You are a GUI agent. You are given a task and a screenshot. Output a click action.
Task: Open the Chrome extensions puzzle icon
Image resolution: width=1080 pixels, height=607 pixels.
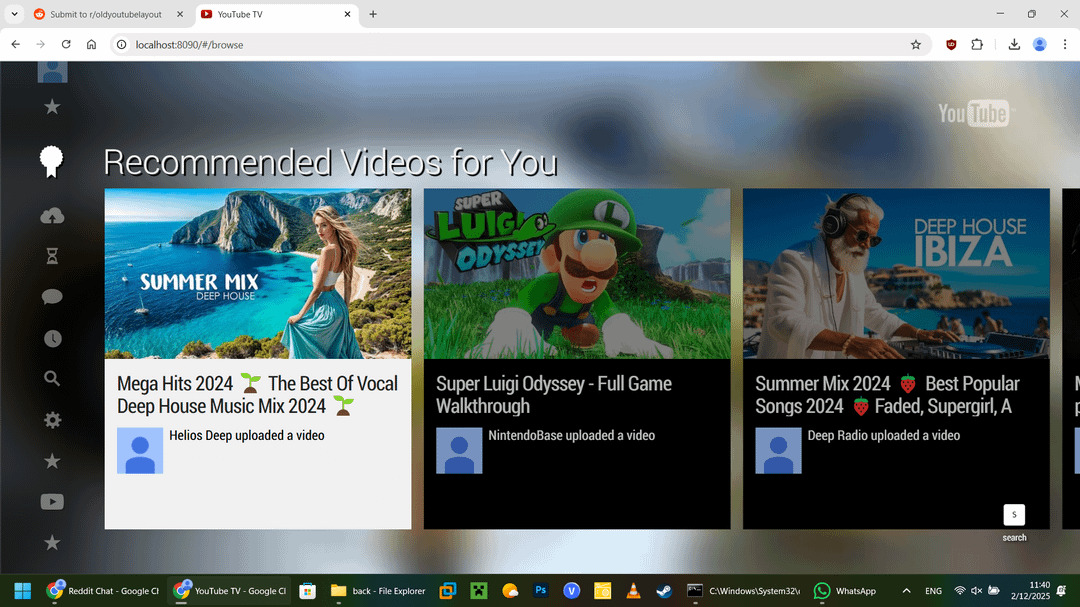[x=977, y=45]
